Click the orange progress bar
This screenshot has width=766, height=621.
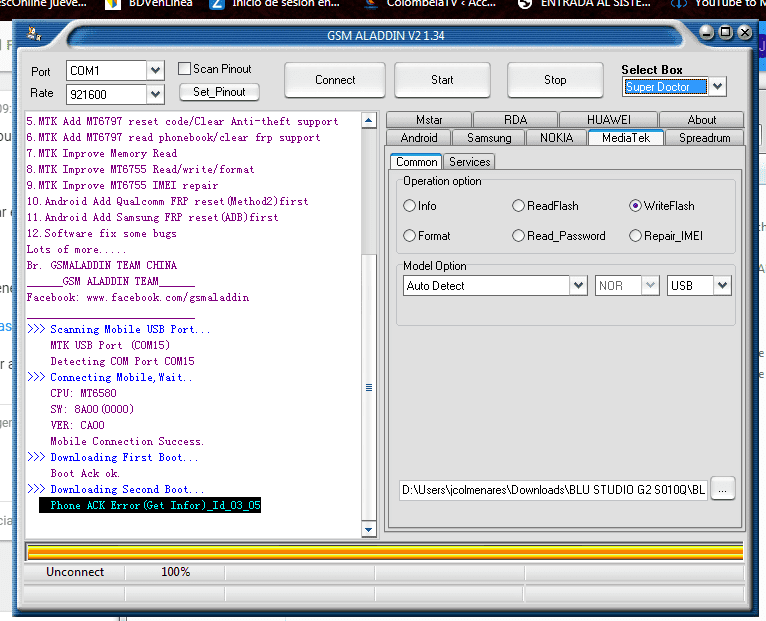click(385, 553)
